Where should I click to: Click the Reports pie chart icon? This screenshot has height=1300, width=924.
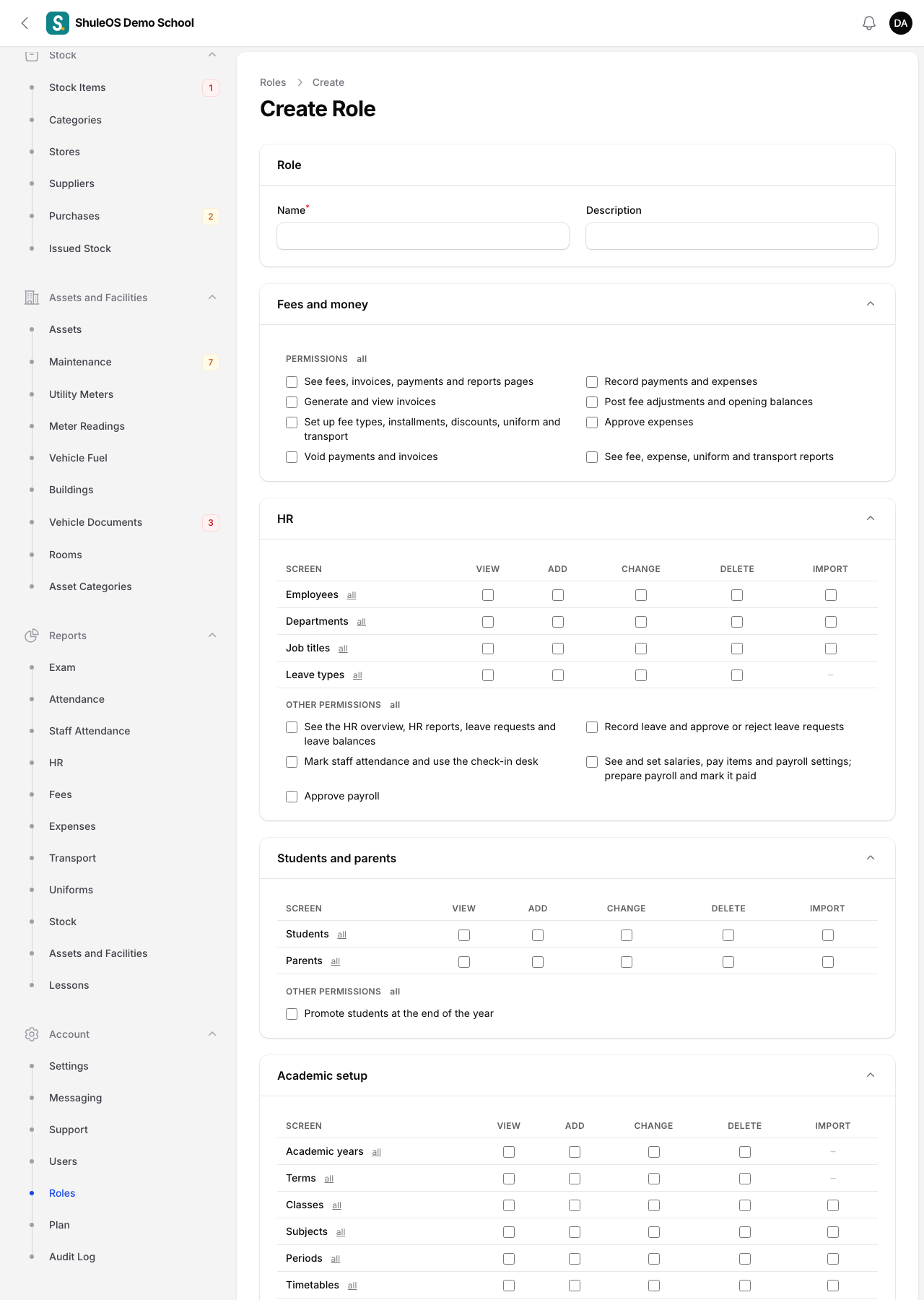(x=32, y=636)
